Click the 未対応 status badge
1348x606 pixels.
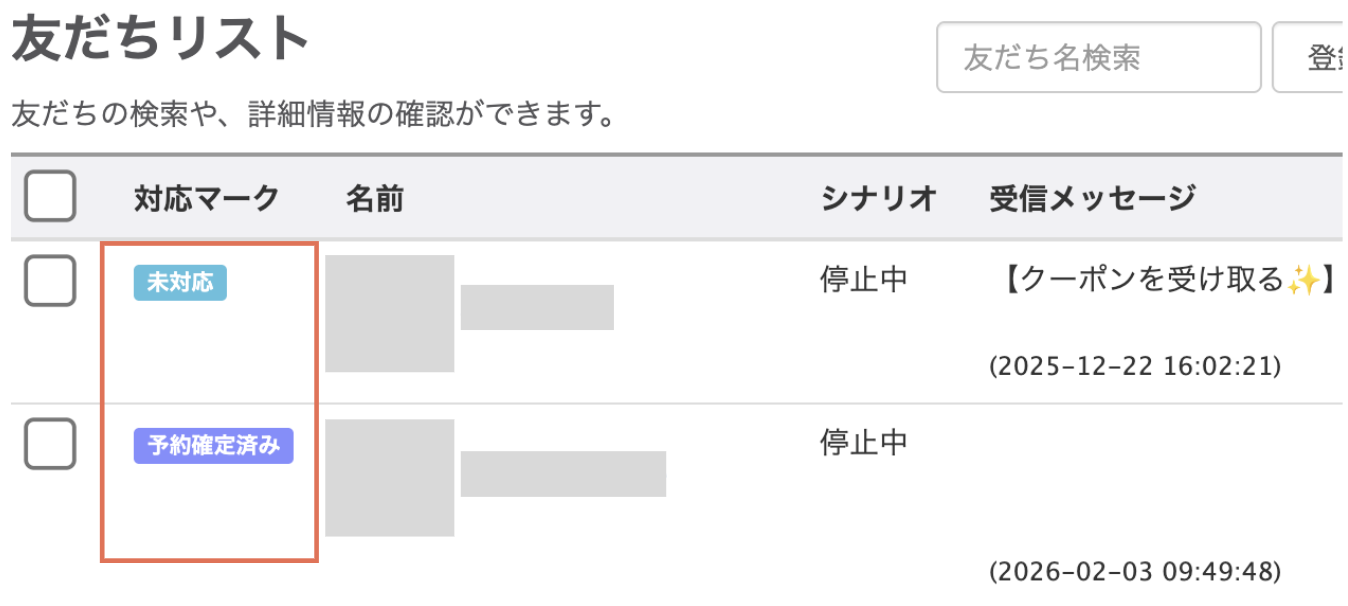[180, 283]
